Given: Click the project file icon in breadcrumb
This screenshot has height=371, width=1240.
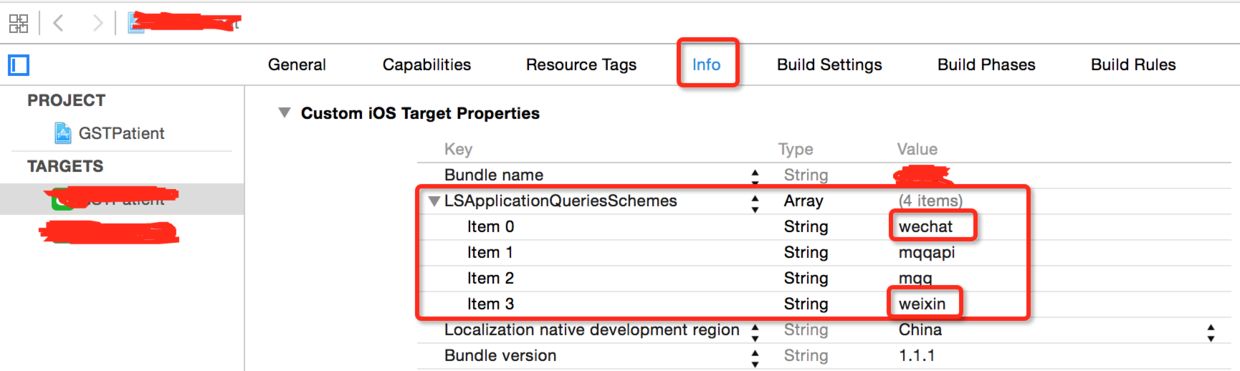Looking at the screenshot, I should [x=136, y=22].
